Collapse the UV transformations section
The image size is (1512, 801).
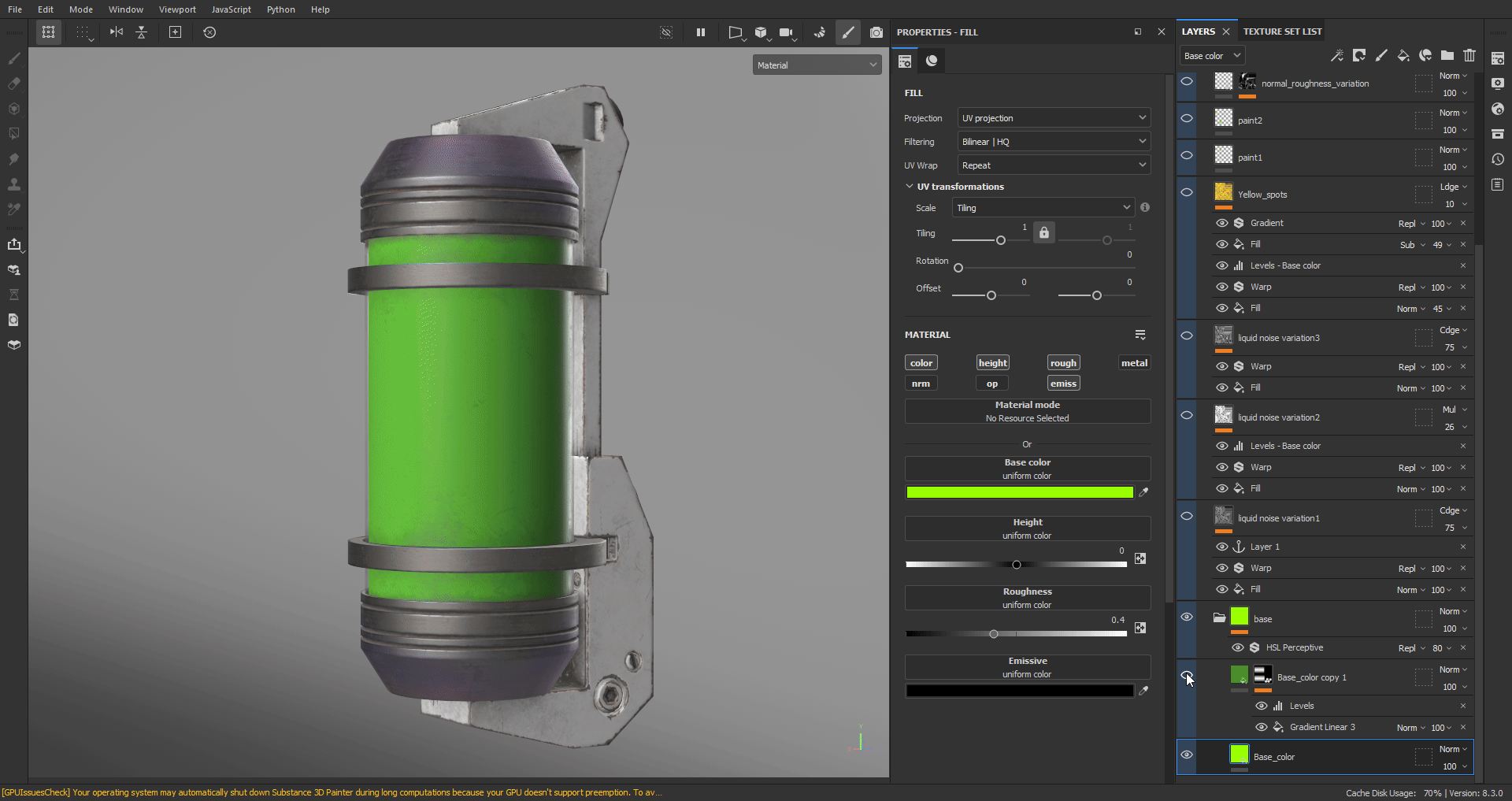point(910,187)
